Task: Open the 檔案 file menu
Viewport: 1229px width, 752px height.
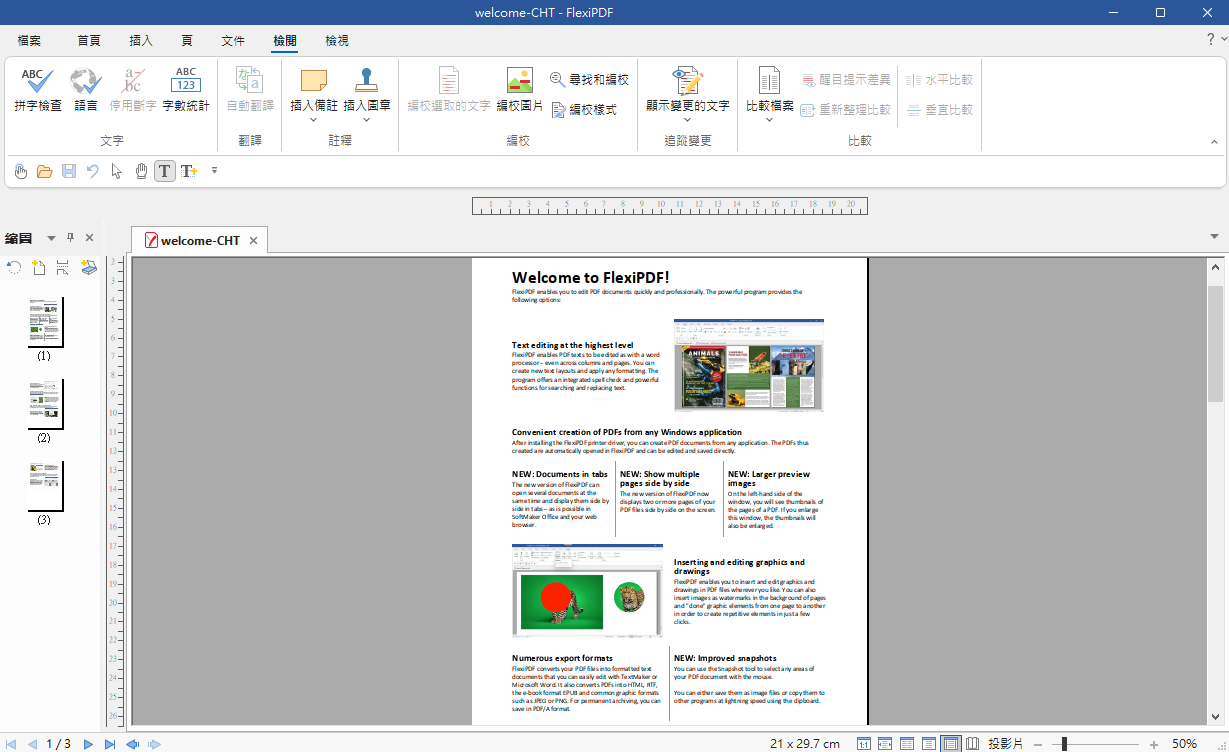Action: pyautogui.click(x=30, y=41)
